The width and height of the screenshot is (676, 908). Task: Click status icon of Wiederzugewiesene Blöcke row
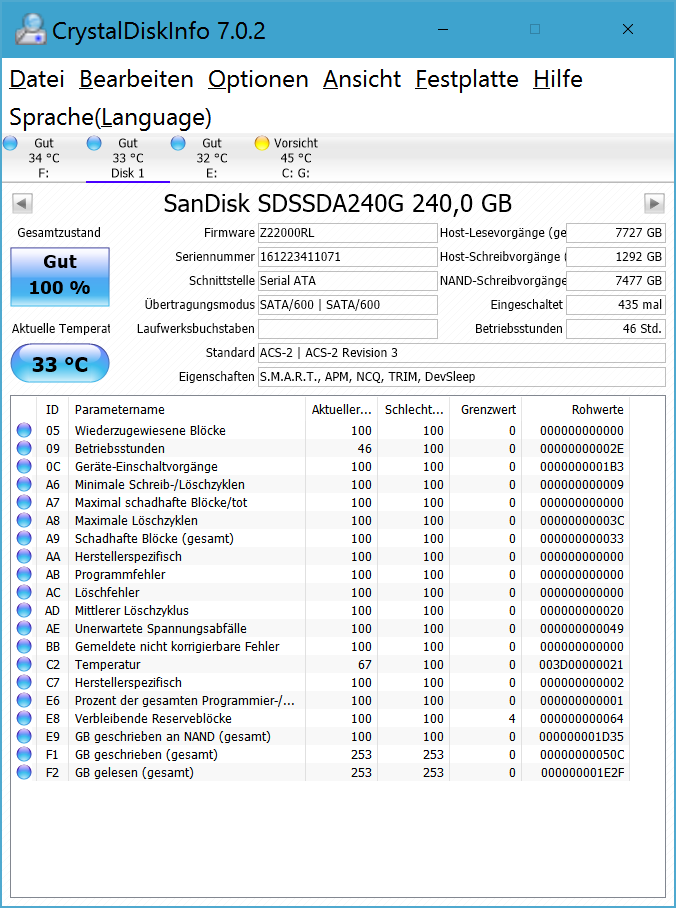coord(24,430)
